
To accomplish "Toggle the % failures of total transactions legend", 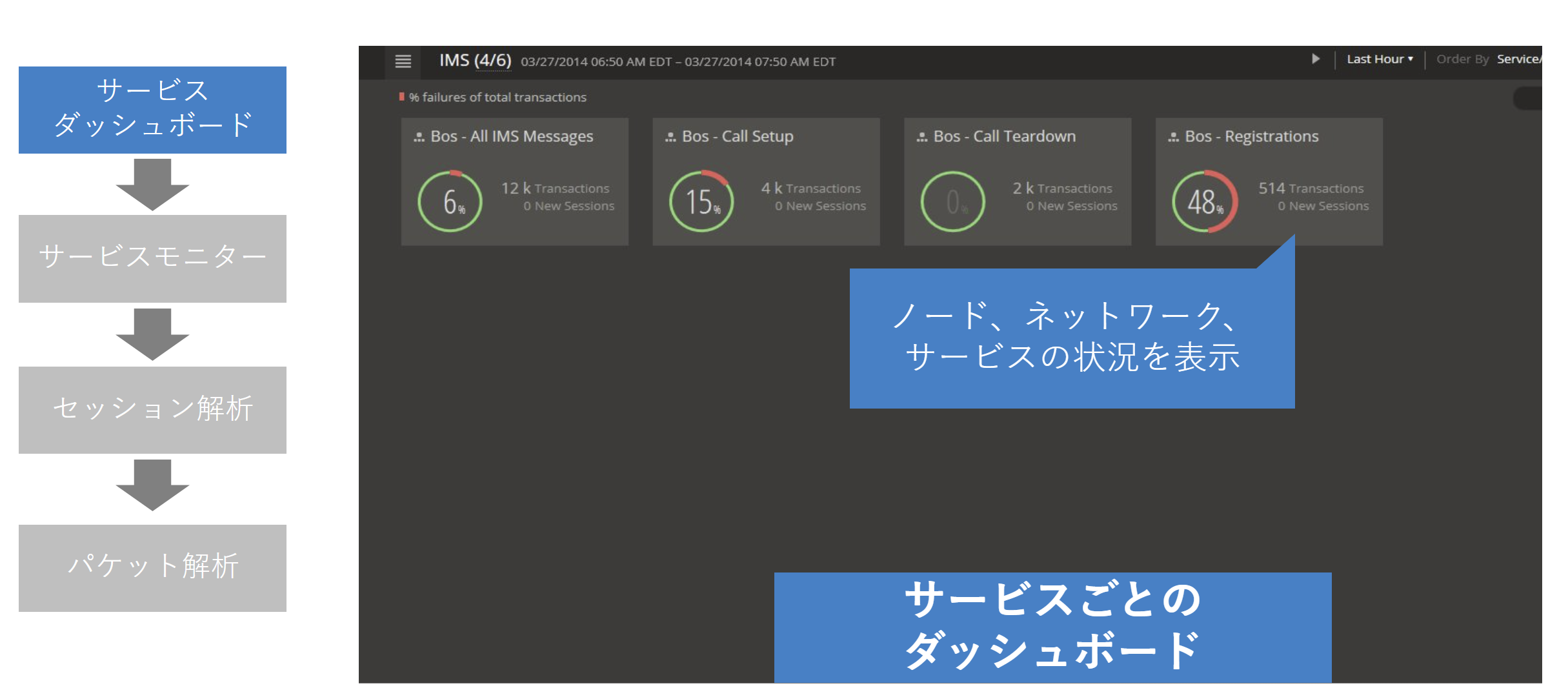I will click(497, 97).
